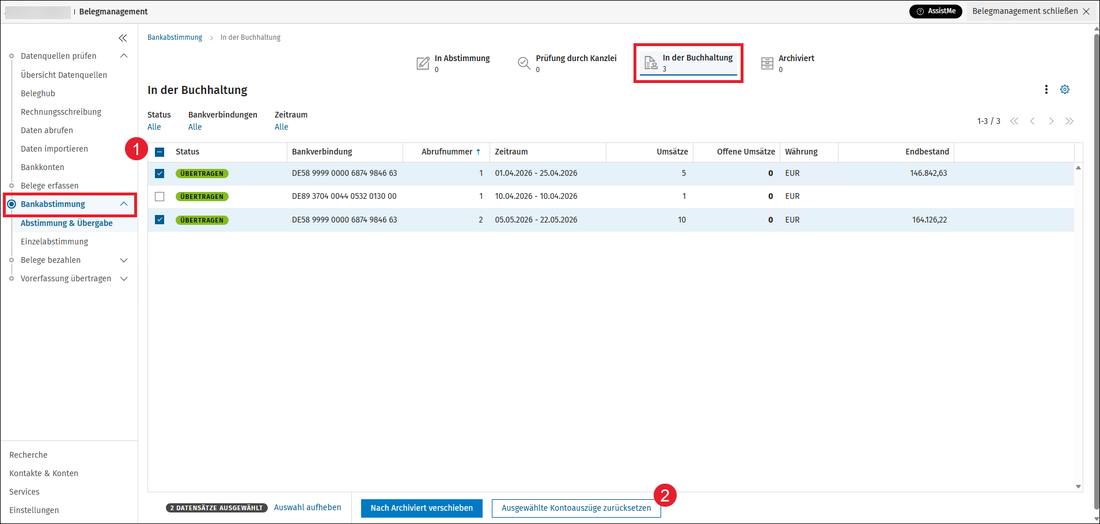Sort by Offene Umsätze column header

(746, 152)
